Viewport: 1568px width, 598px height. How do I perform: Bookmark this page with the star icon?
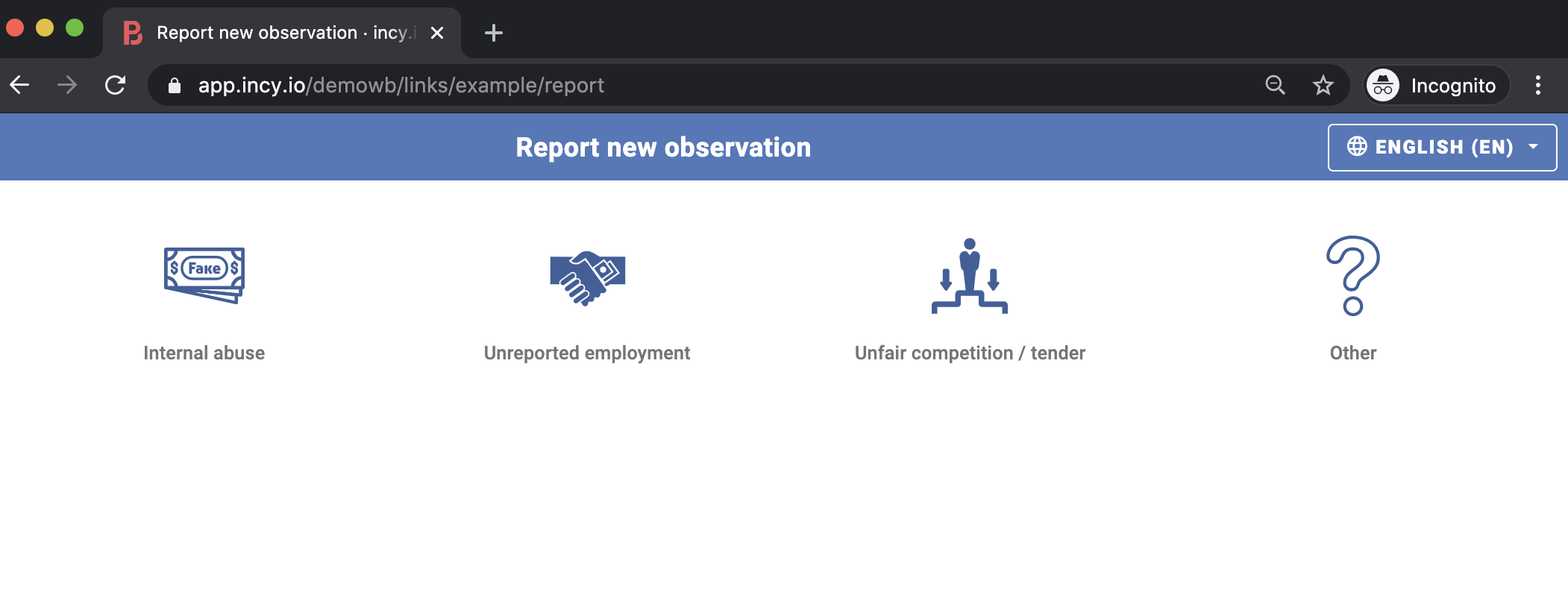(x=1323, y=86)
